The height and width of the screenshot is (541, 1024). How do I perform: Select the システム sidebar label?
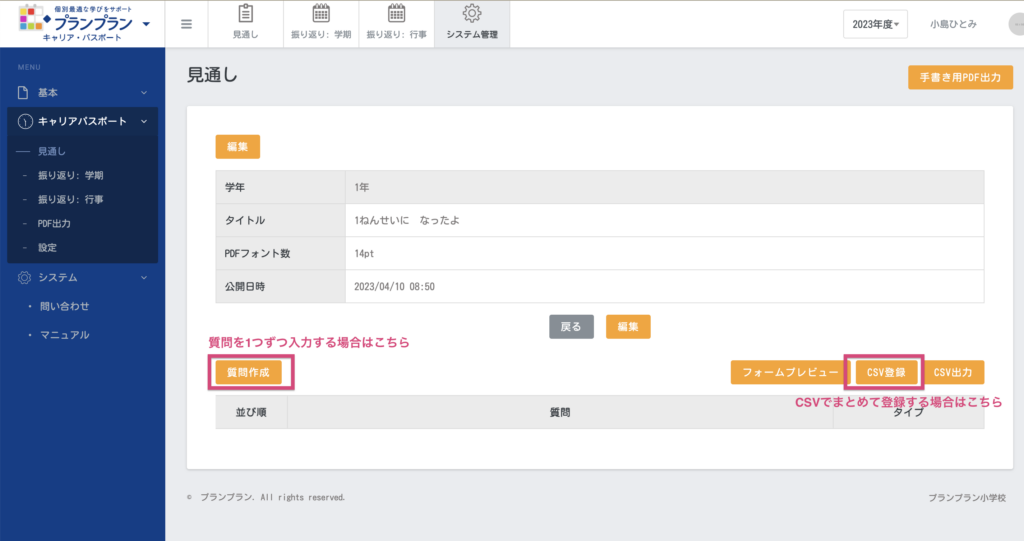tap(57, 278)
